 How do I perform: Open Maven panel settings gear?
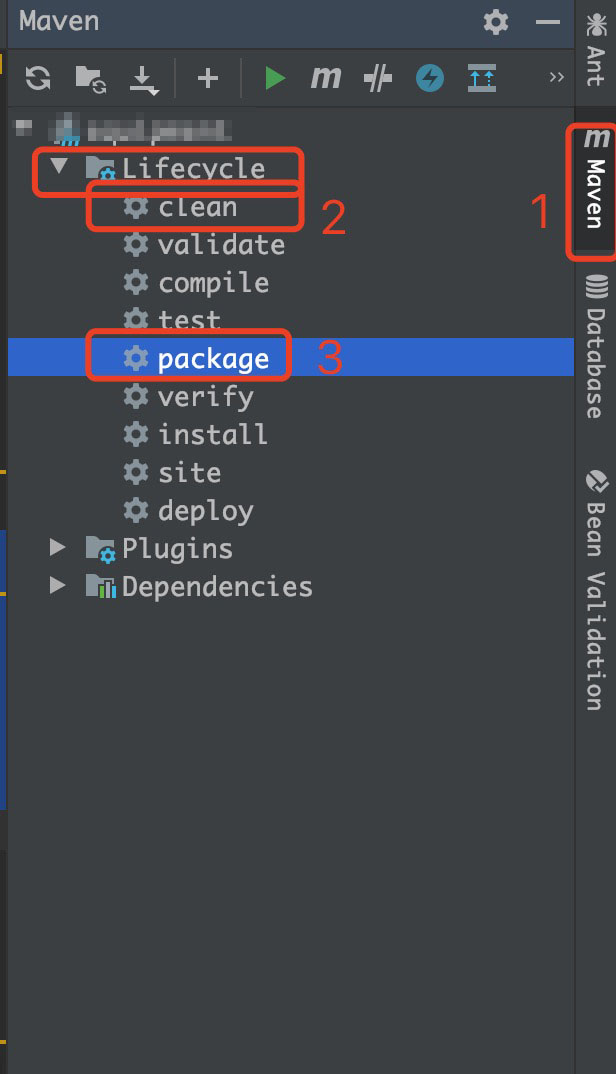click(495, 21)
